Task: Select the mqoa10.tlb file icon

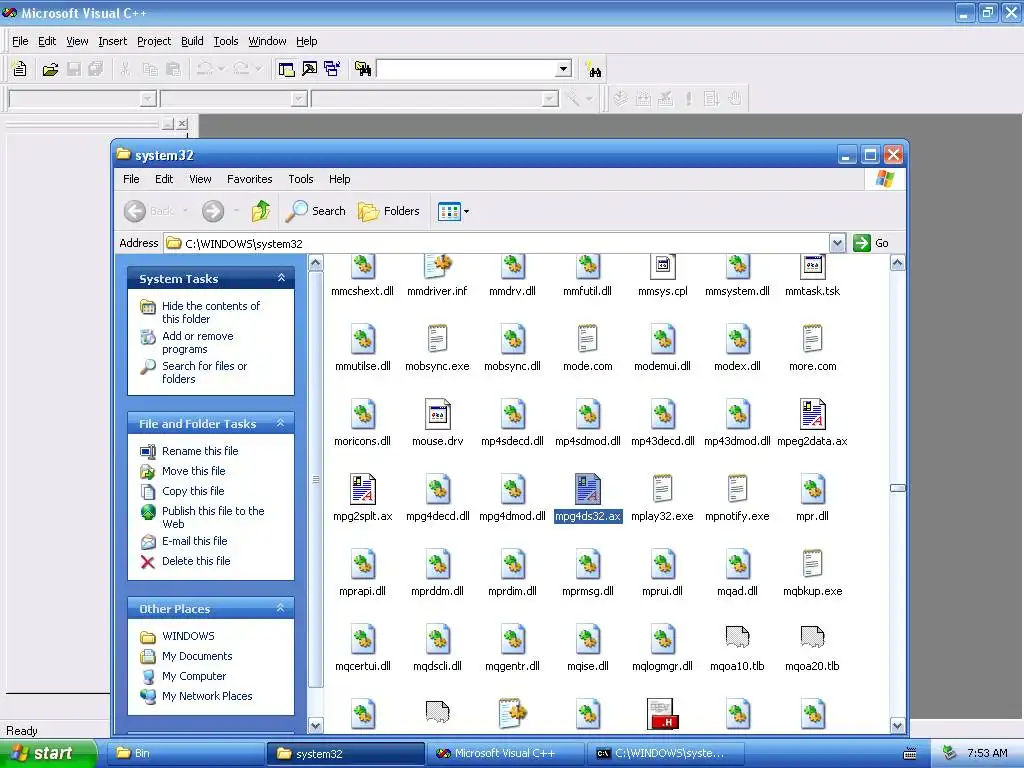Action: click(737, 638)
